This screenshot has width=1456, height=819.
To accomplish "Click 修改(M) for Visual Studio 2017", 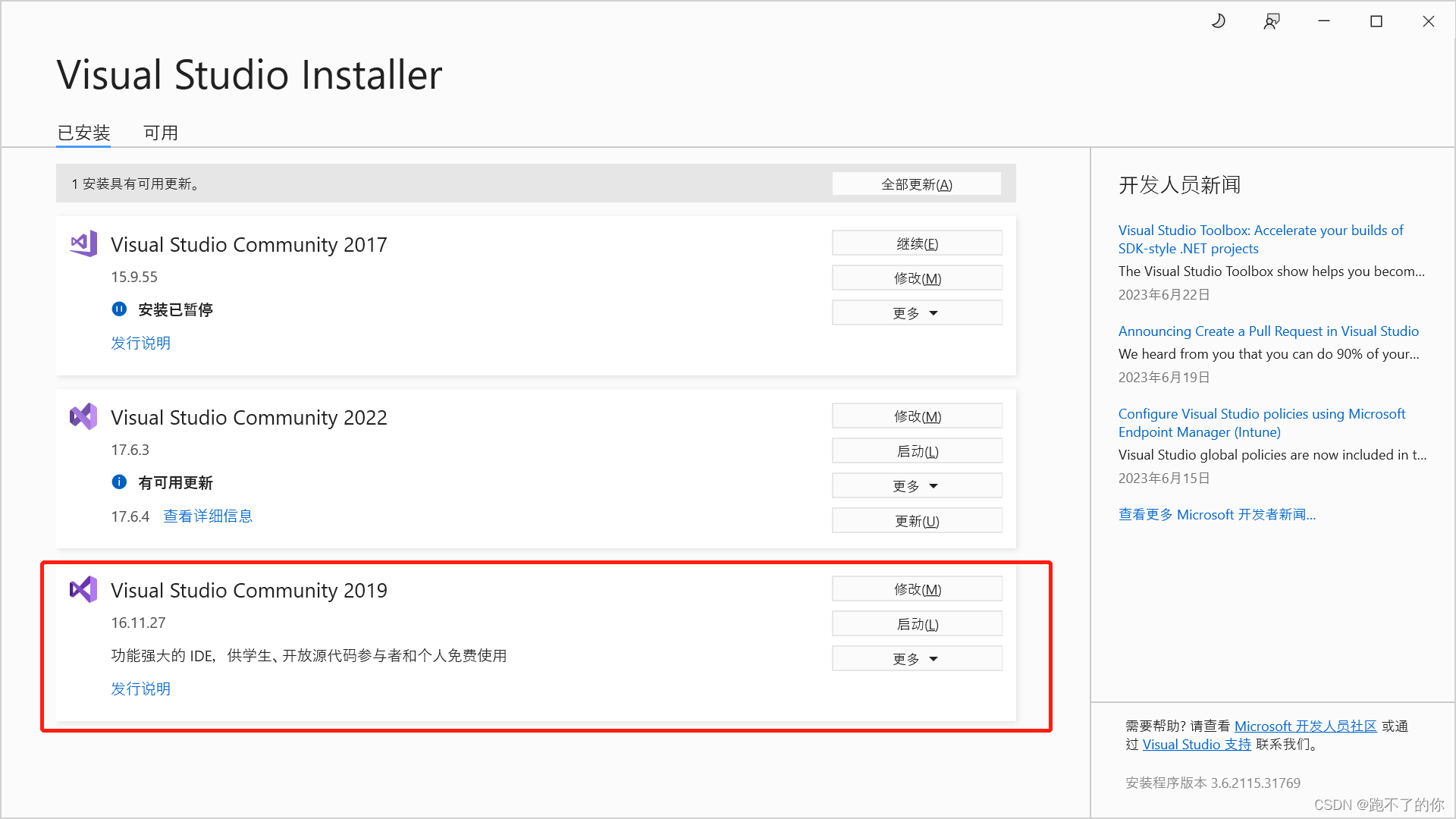I will (x=917, y=278).
